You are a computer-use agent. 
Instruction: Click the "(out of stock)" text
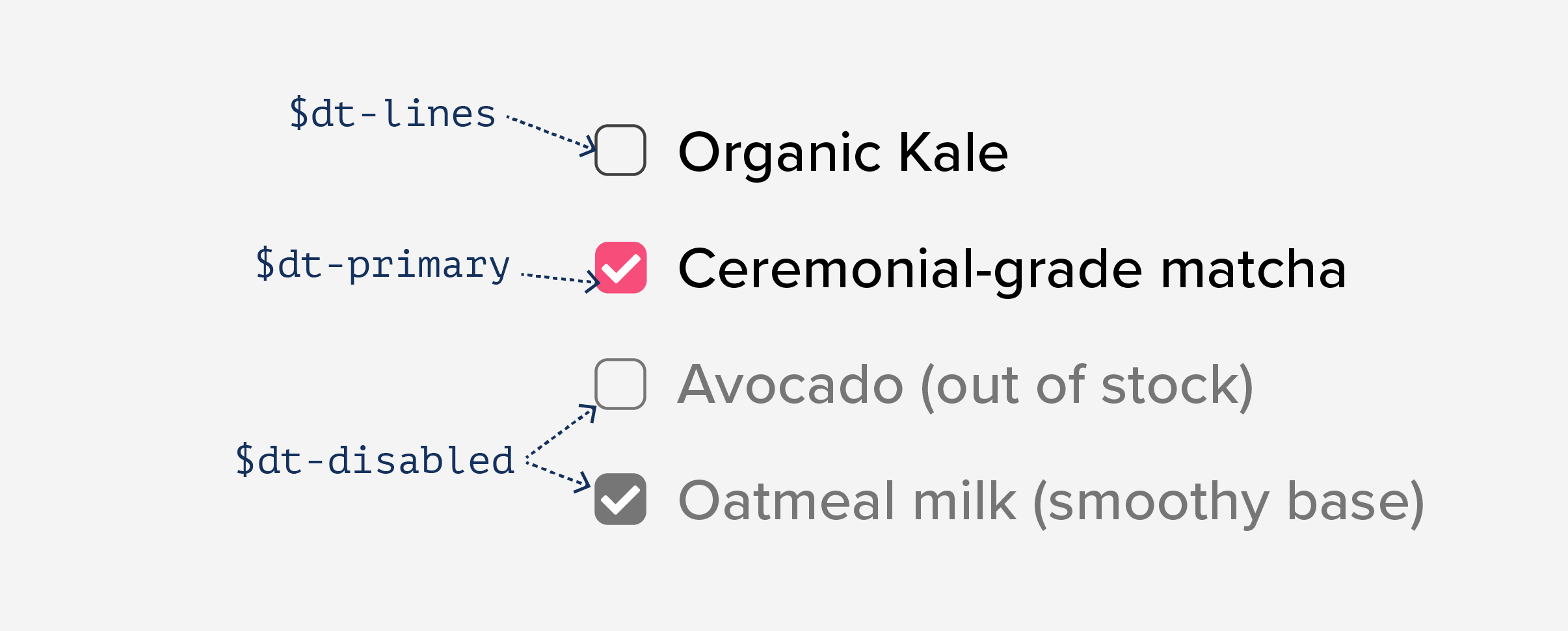click(x=1087, y=386)
